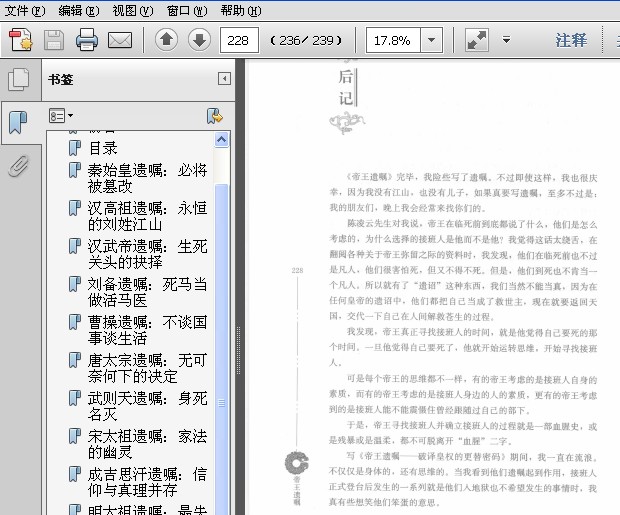Click bookmark icon beside 刘备遗嘱
Screen dimensions: 620x515
[x=74, y=284]
